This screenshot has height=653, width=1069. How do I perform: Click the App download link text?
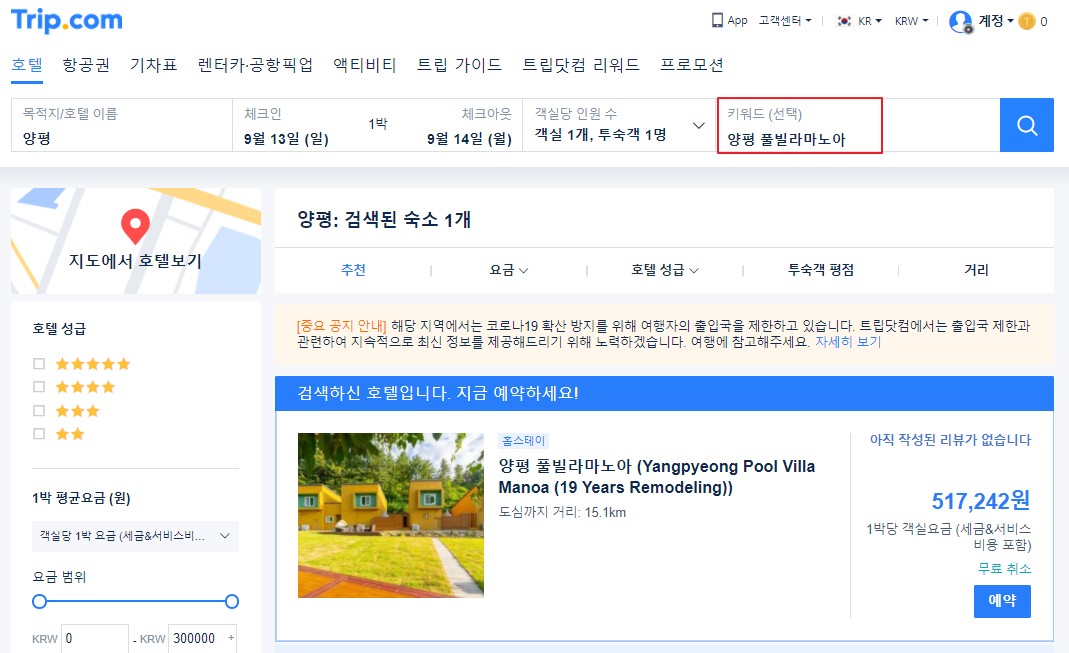(737, 21)
